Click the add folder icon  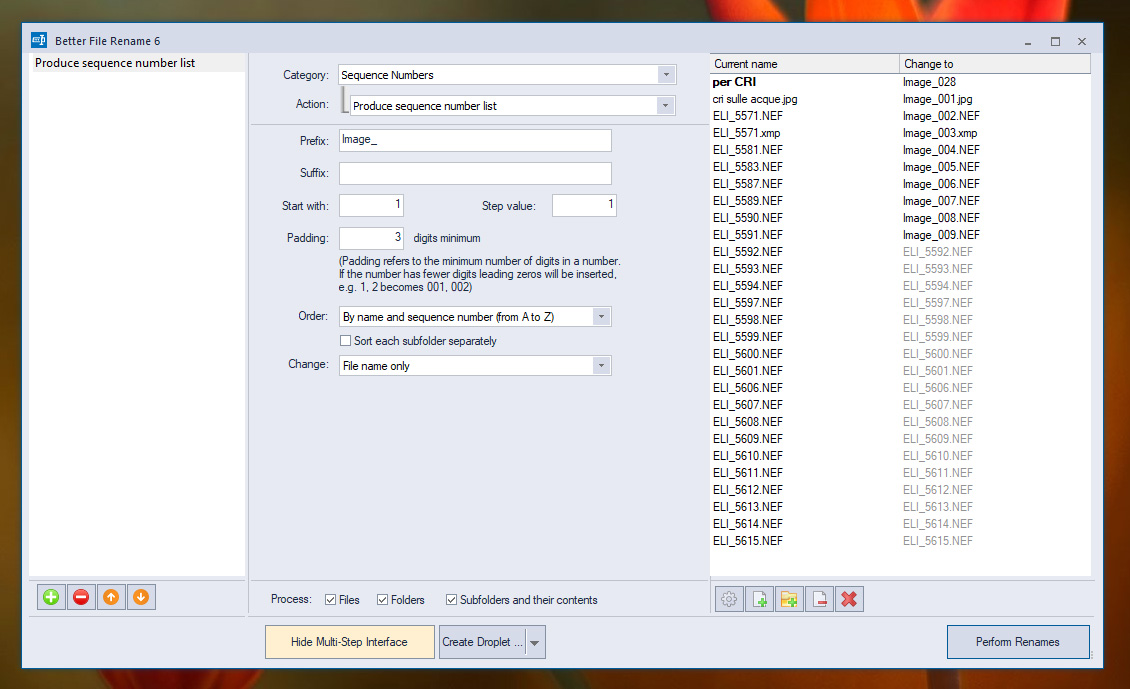pos(789,599)
